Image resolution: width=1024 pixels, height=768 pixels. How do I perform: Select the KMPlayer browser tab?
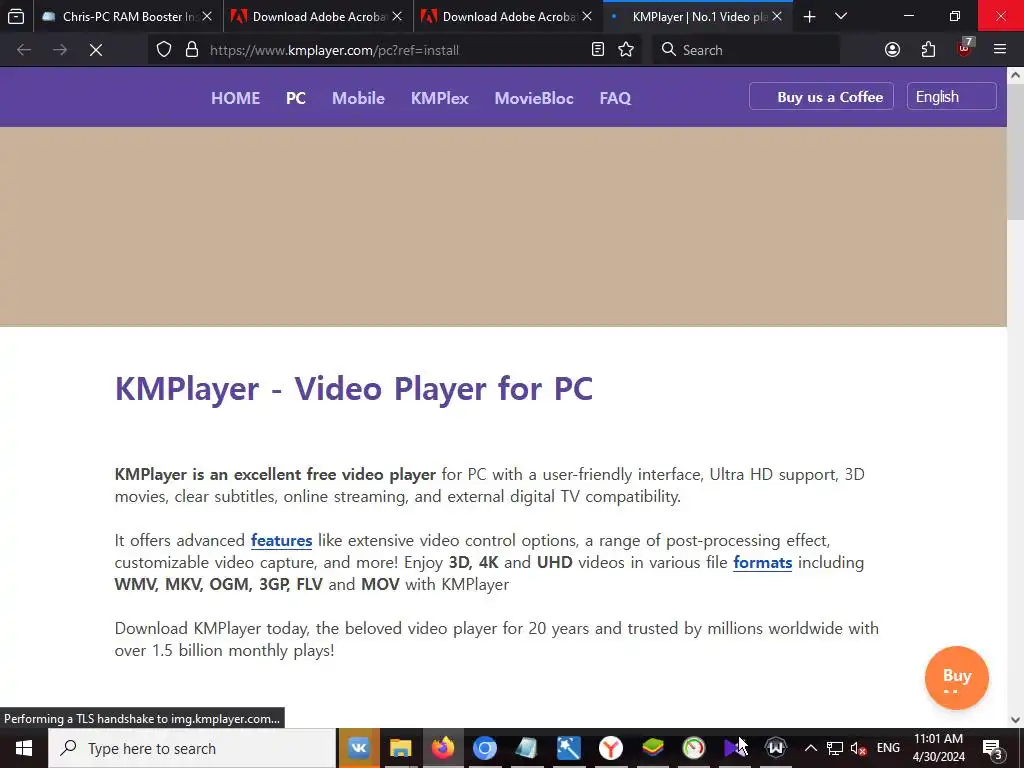(697, 17)
